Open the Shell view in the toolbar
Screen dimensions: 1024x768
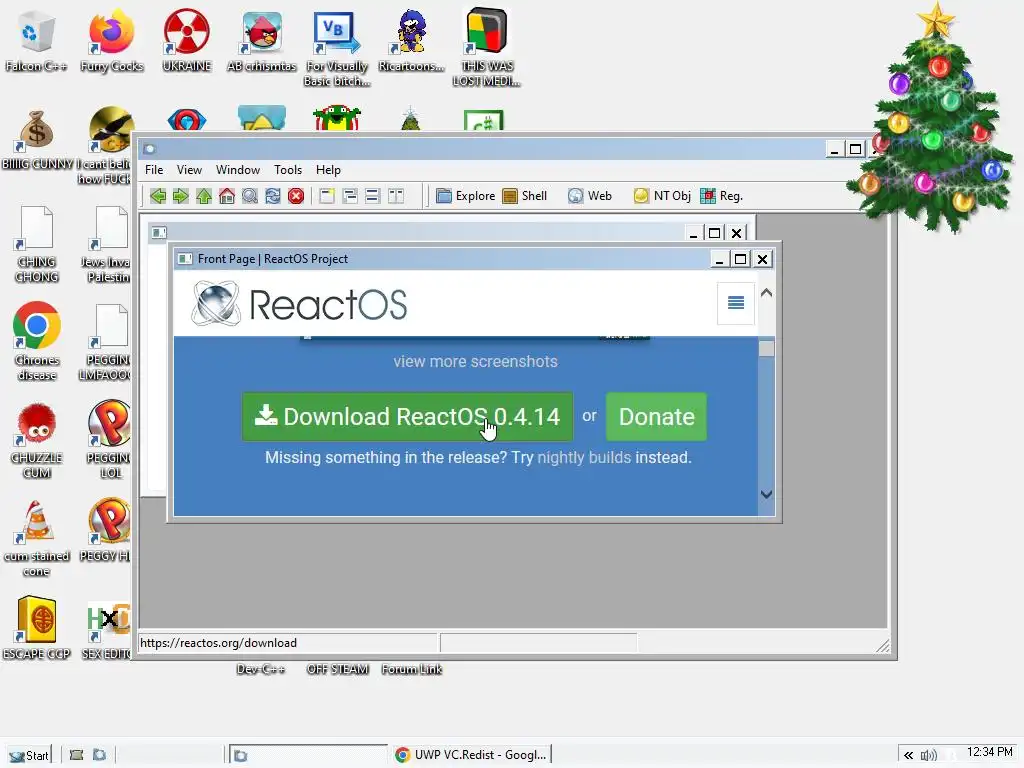[524, 196]
